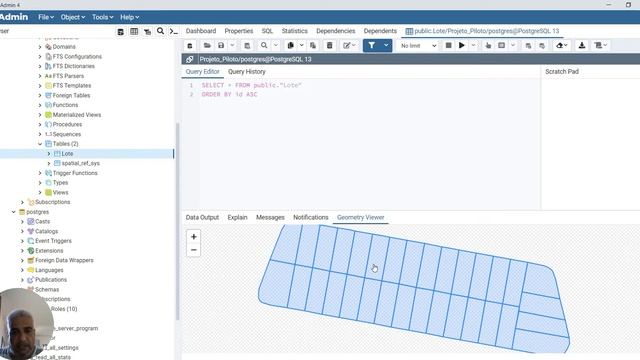Collapse the Tables (2) tree node
Image resolution: width=640 pixels, height=360 pixels.
tap(40, 144)
